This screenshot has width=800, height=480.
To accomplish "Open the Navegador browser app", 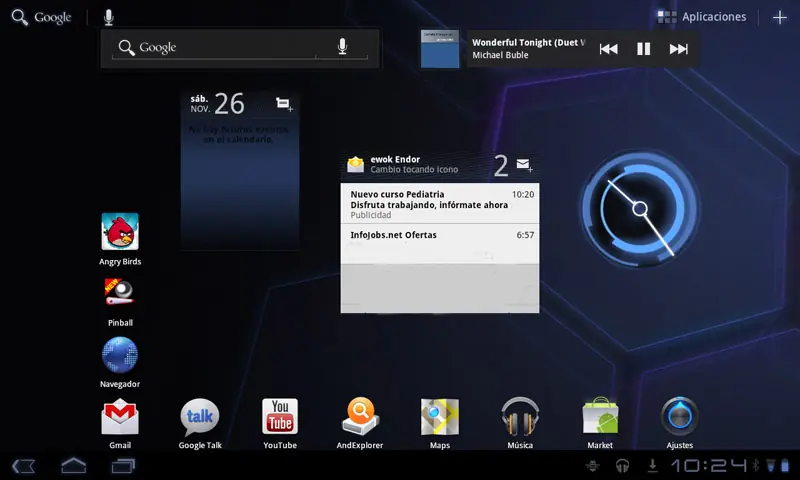I will click(120, 355).
